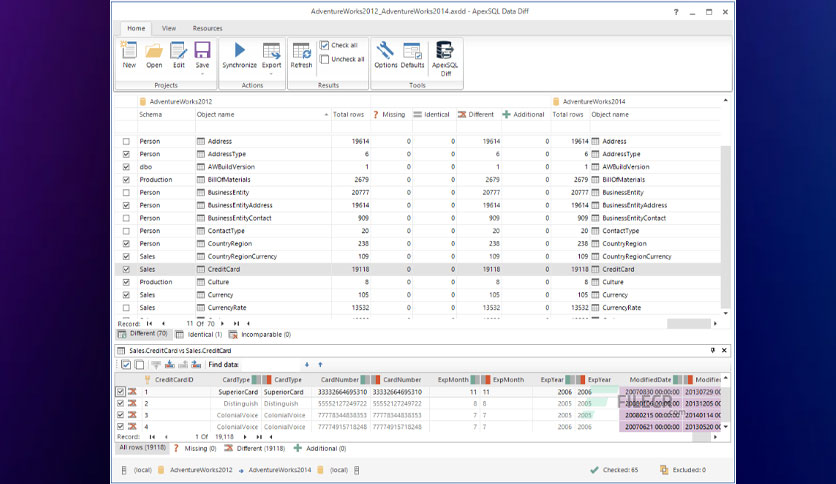Toggle the Check all checkbox
836x484 pixels.
click(x=325, y=45)
